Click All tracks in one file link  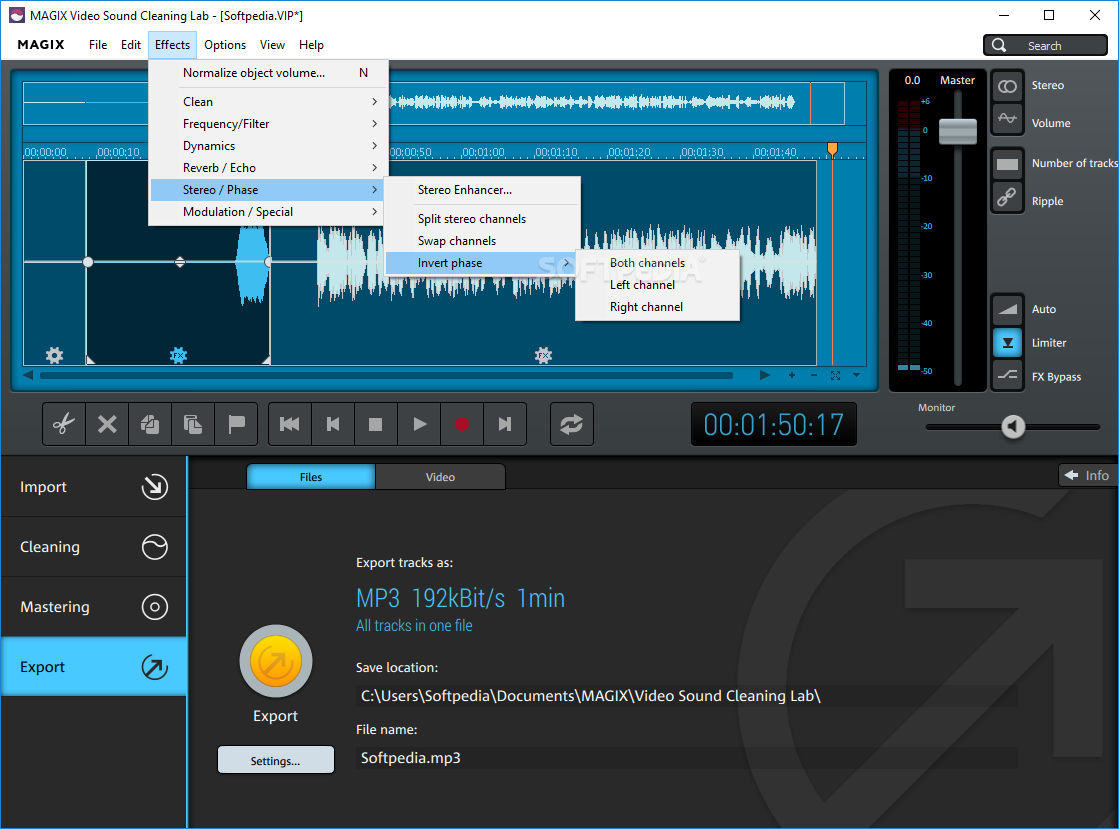tap(414, 626)
